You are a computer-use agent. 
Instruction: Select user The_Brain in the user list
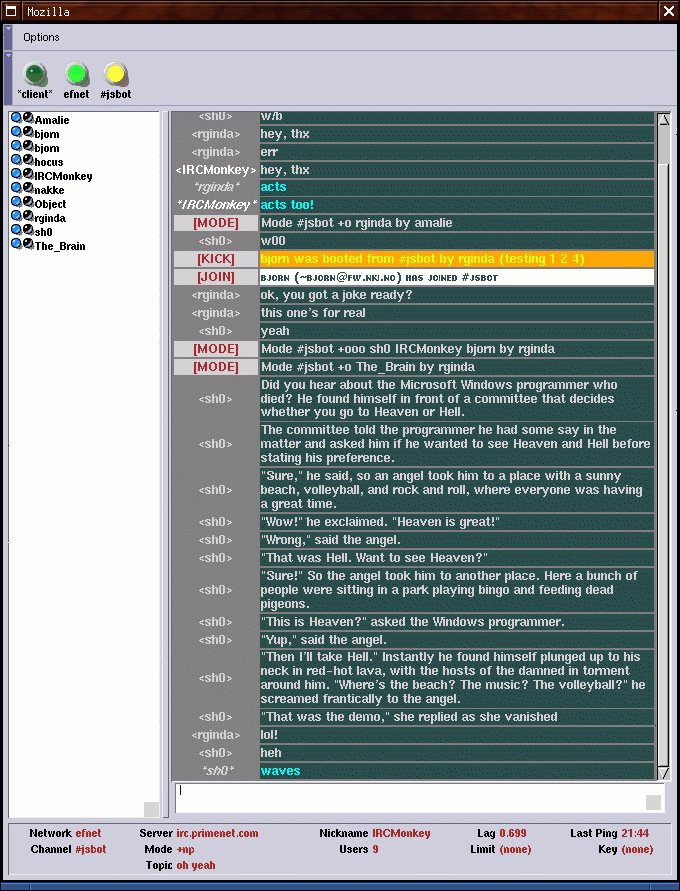point(60,246)
